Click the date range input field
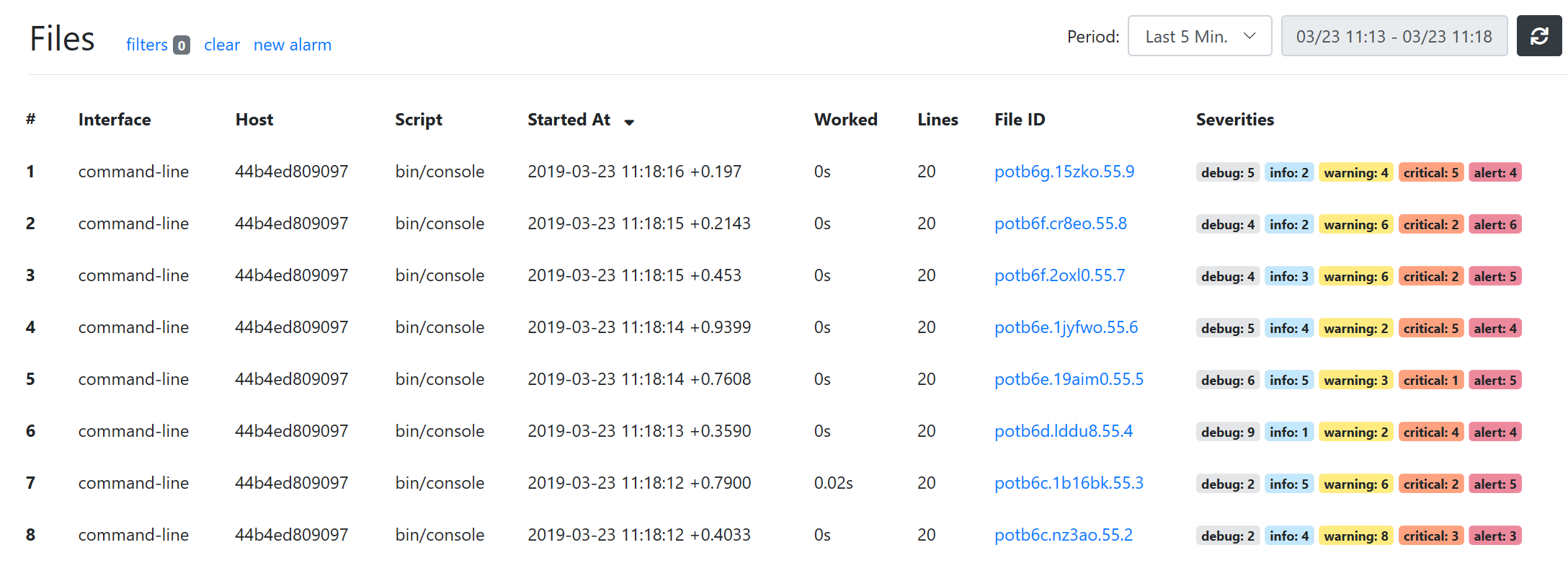 [1394, 36]
